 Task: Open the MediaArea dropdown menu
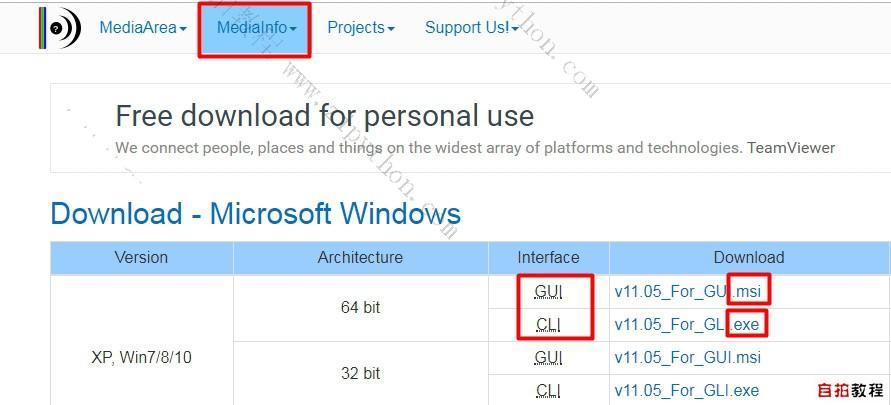pyautogui.click(x=143, y=28)
